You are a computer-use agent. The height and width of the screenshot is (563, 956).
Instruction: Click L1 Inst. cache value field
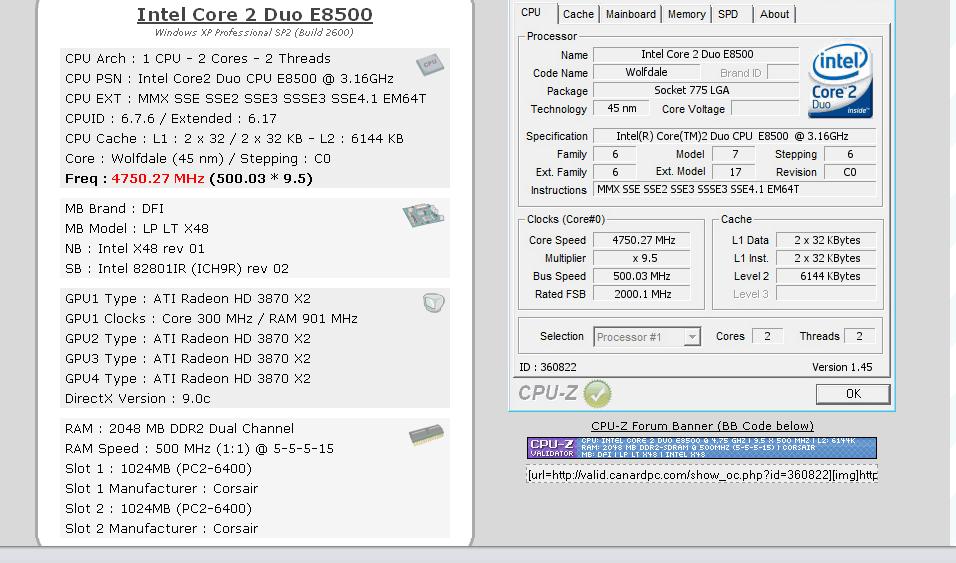pos(826,258)
